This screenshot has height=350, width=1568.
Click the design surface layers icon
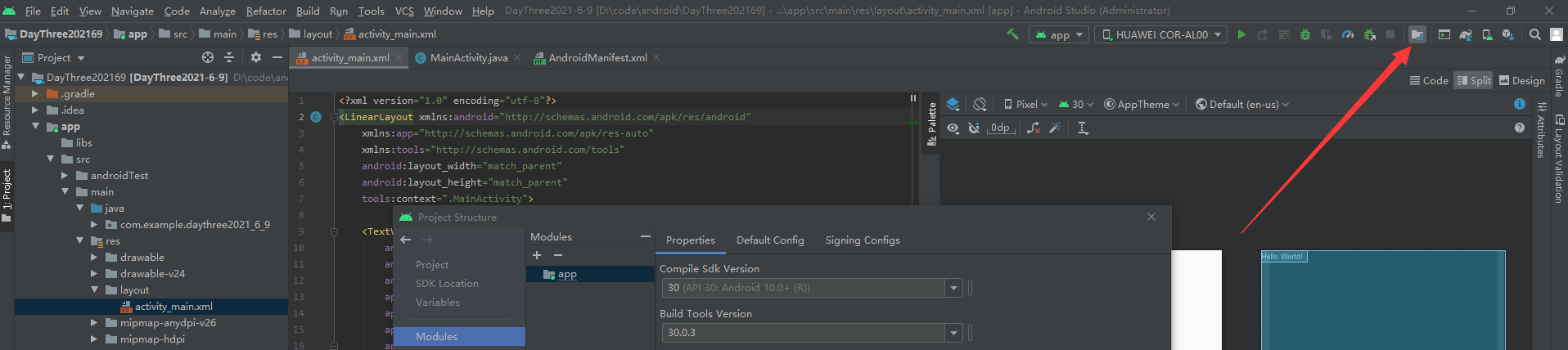(x=953, y=104)
